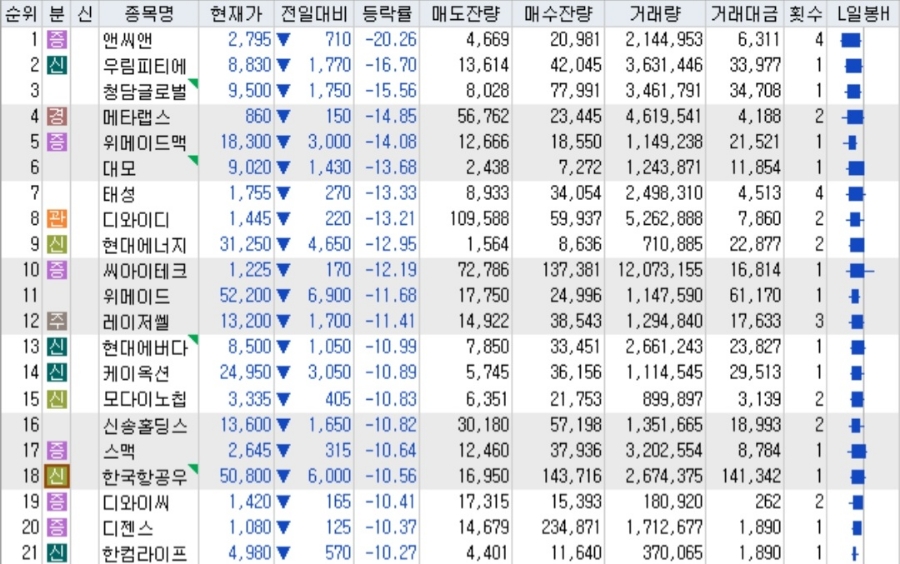Select stock name 현대에너지

[144, 245]
